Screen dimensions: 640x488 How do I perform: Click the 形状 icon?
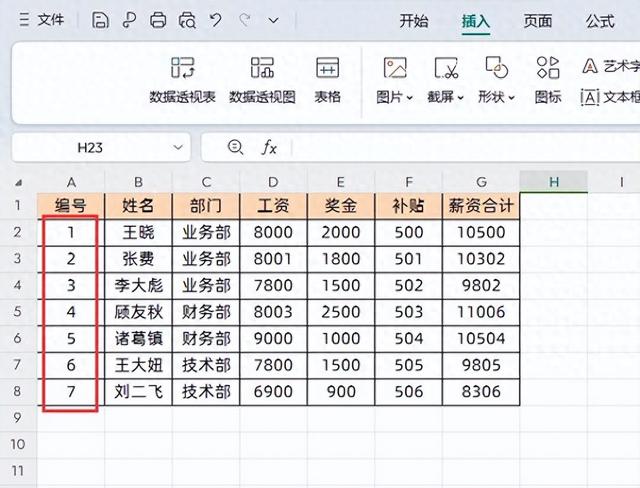coord(496,67)
